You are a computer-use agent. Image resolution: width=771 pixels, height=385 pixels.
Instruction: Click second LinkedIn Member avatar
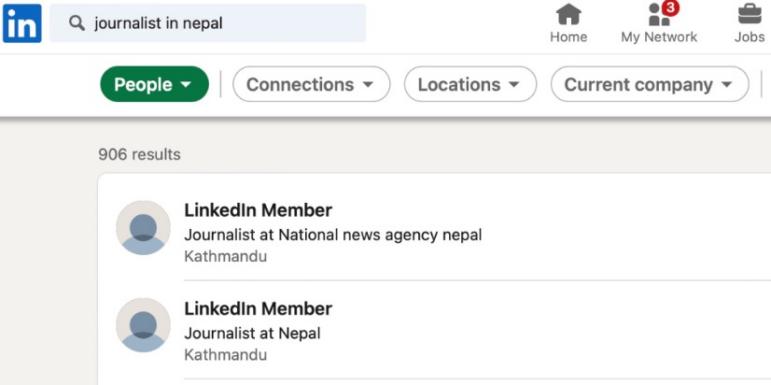tap(143, 325)
